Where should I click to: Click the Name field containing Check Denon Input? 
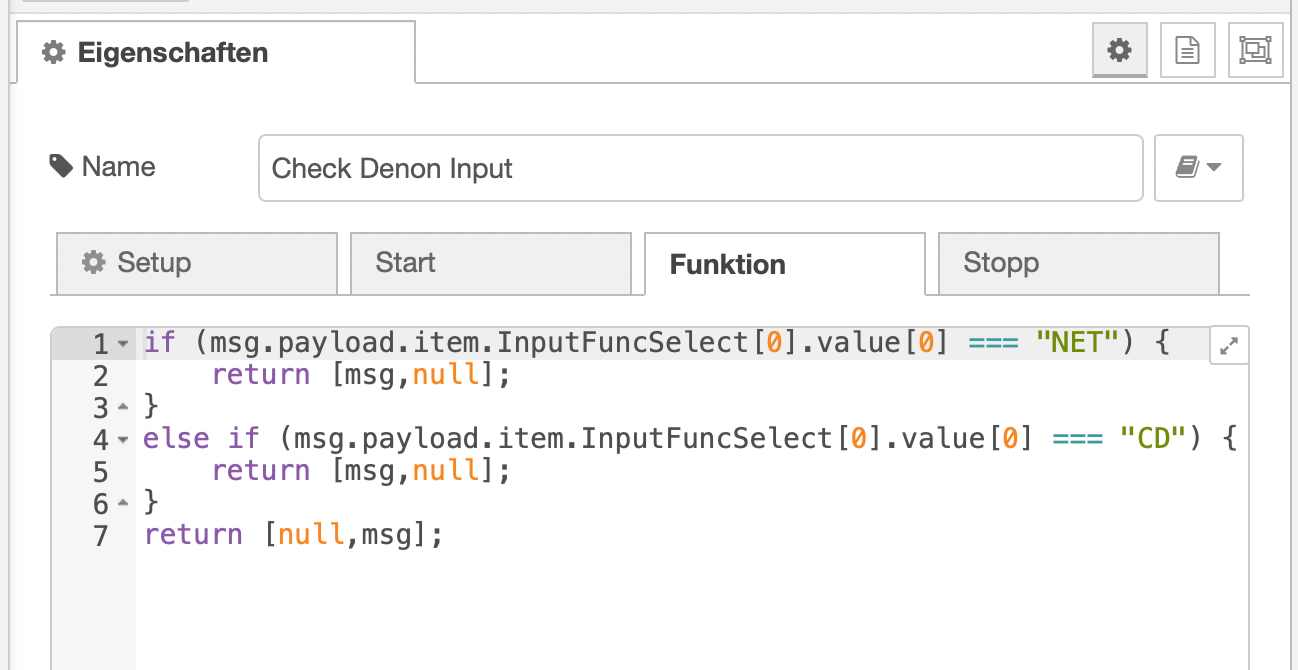point(700,168)
